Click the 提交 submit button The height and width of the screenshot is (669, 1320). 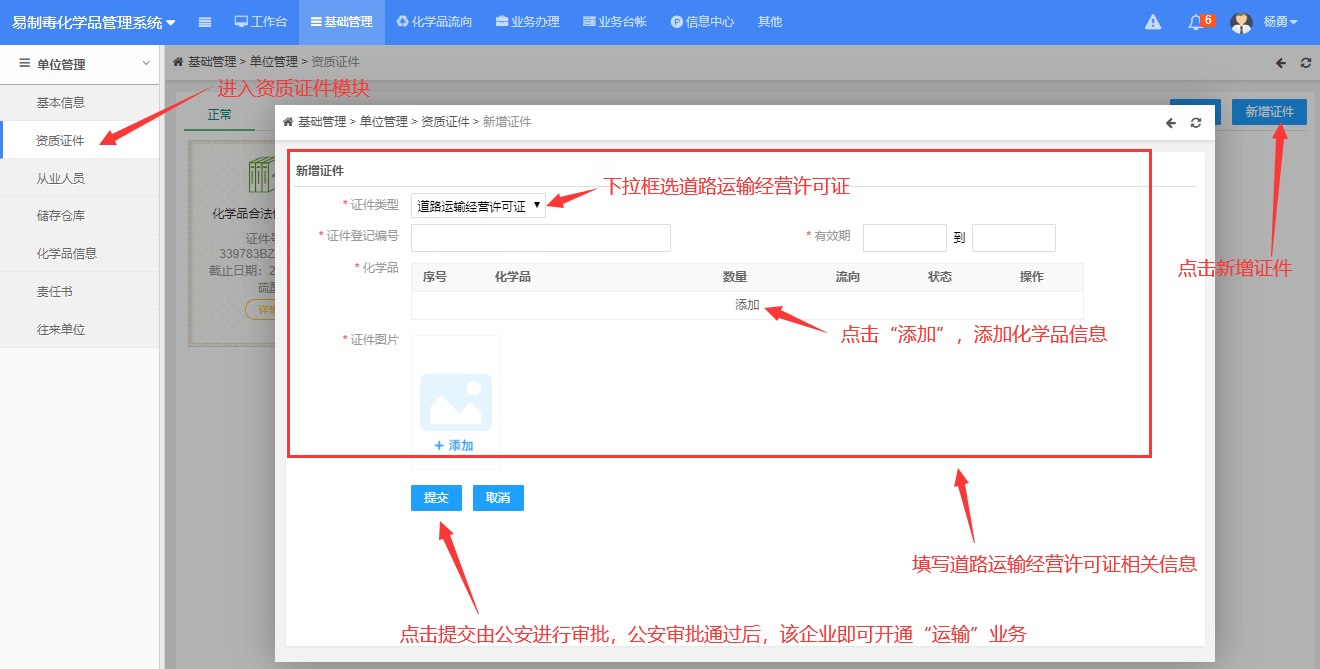click(436, 498)
